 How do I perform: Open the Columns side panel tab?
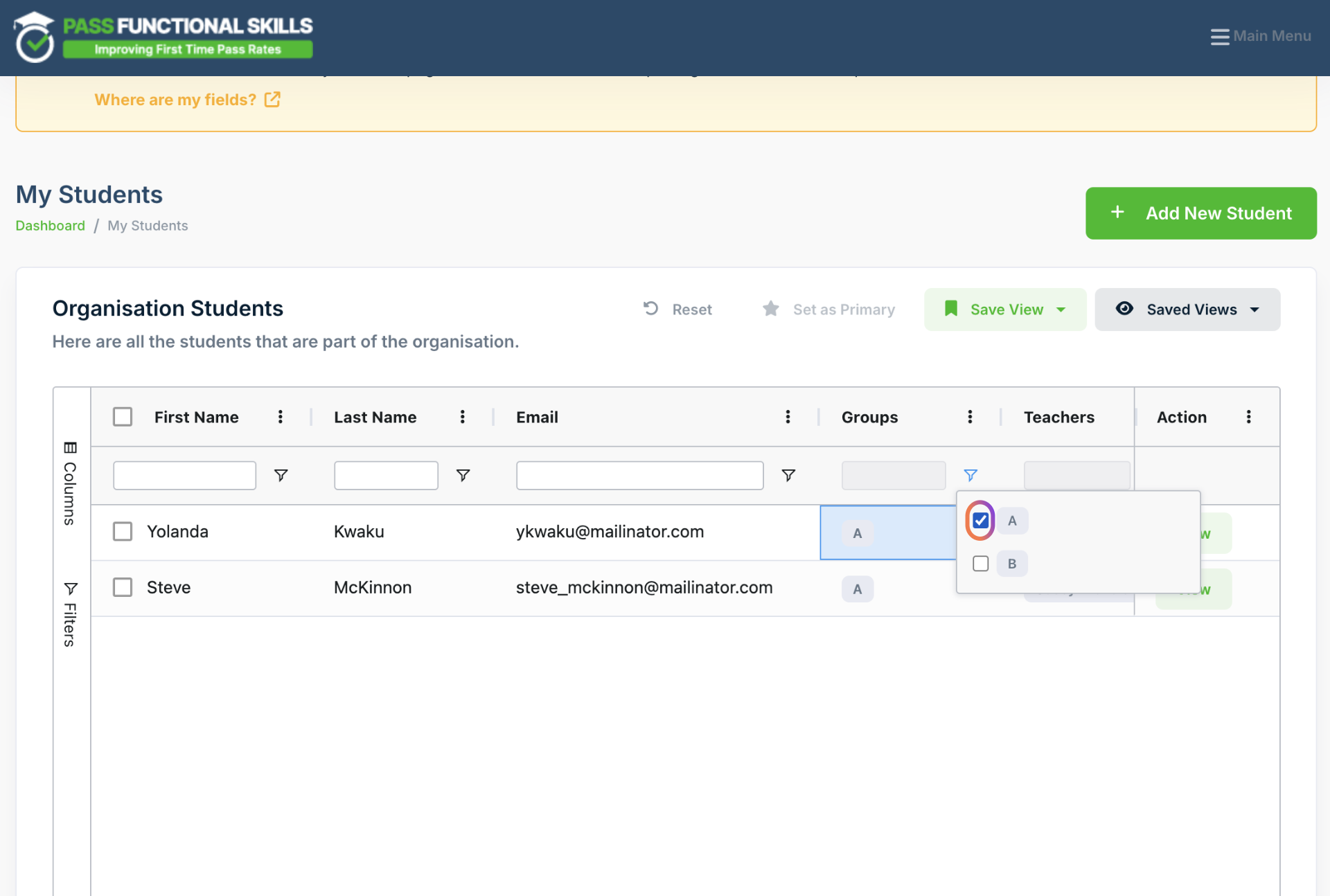coord(70,483)
